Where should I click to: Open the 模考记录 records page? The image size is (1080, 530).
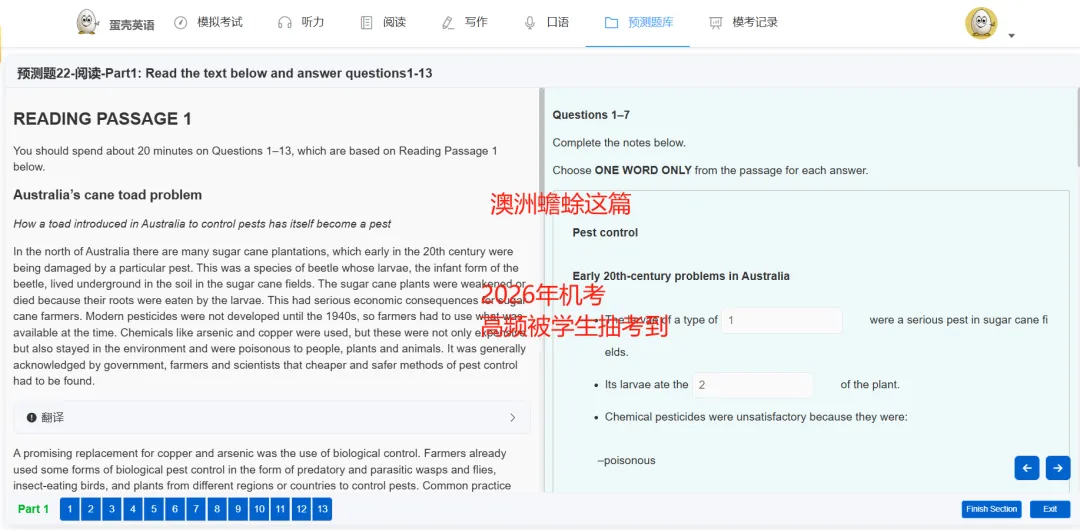click(x=743, y=22)
